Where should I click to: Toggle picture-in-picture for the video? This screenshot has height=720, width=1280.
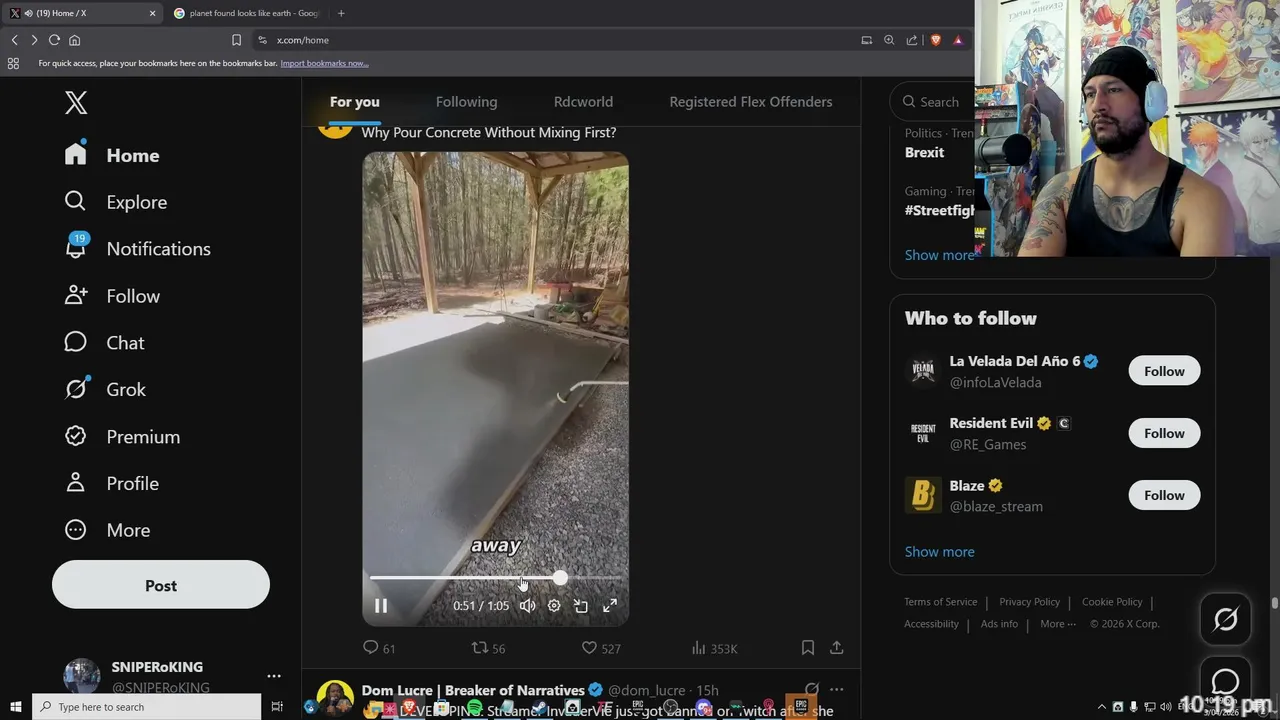(x=581, y=606)
